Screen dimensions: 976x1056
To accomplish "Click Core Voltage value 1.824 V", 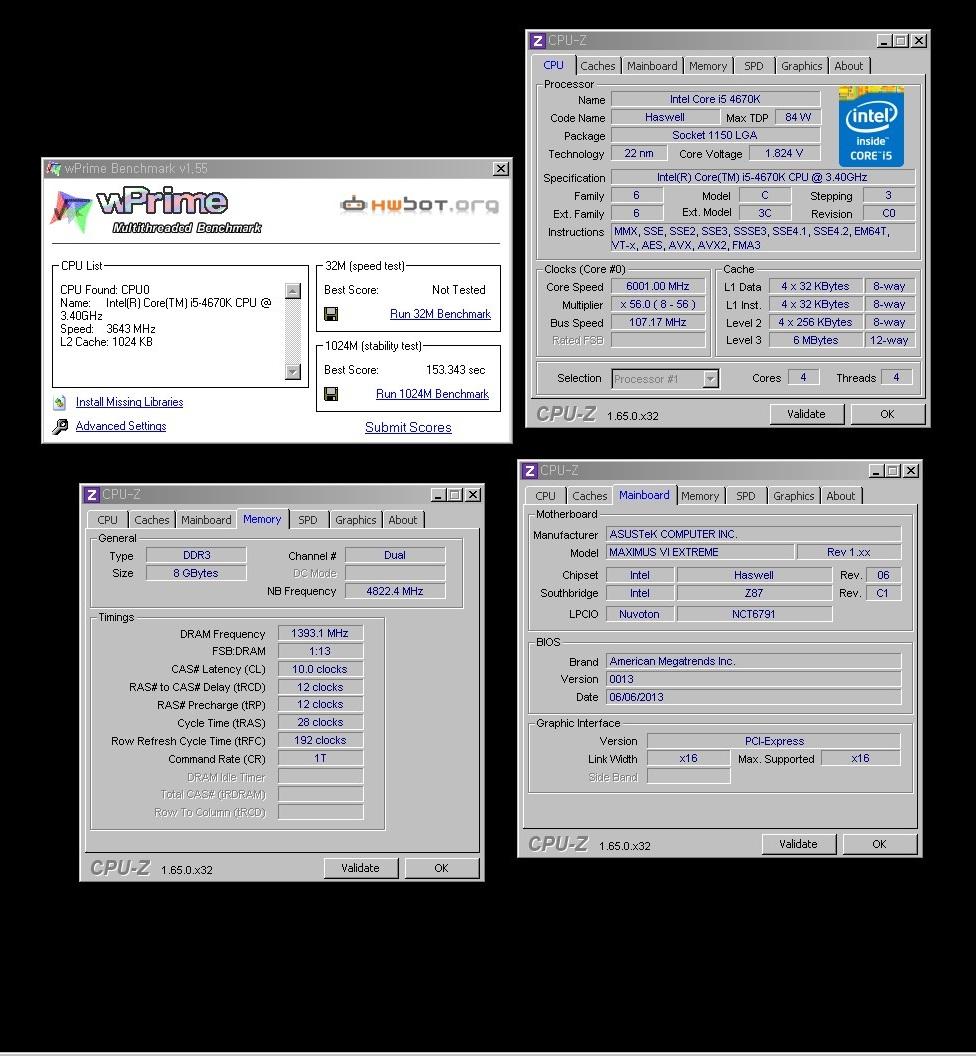I will [x=784, y=154].
